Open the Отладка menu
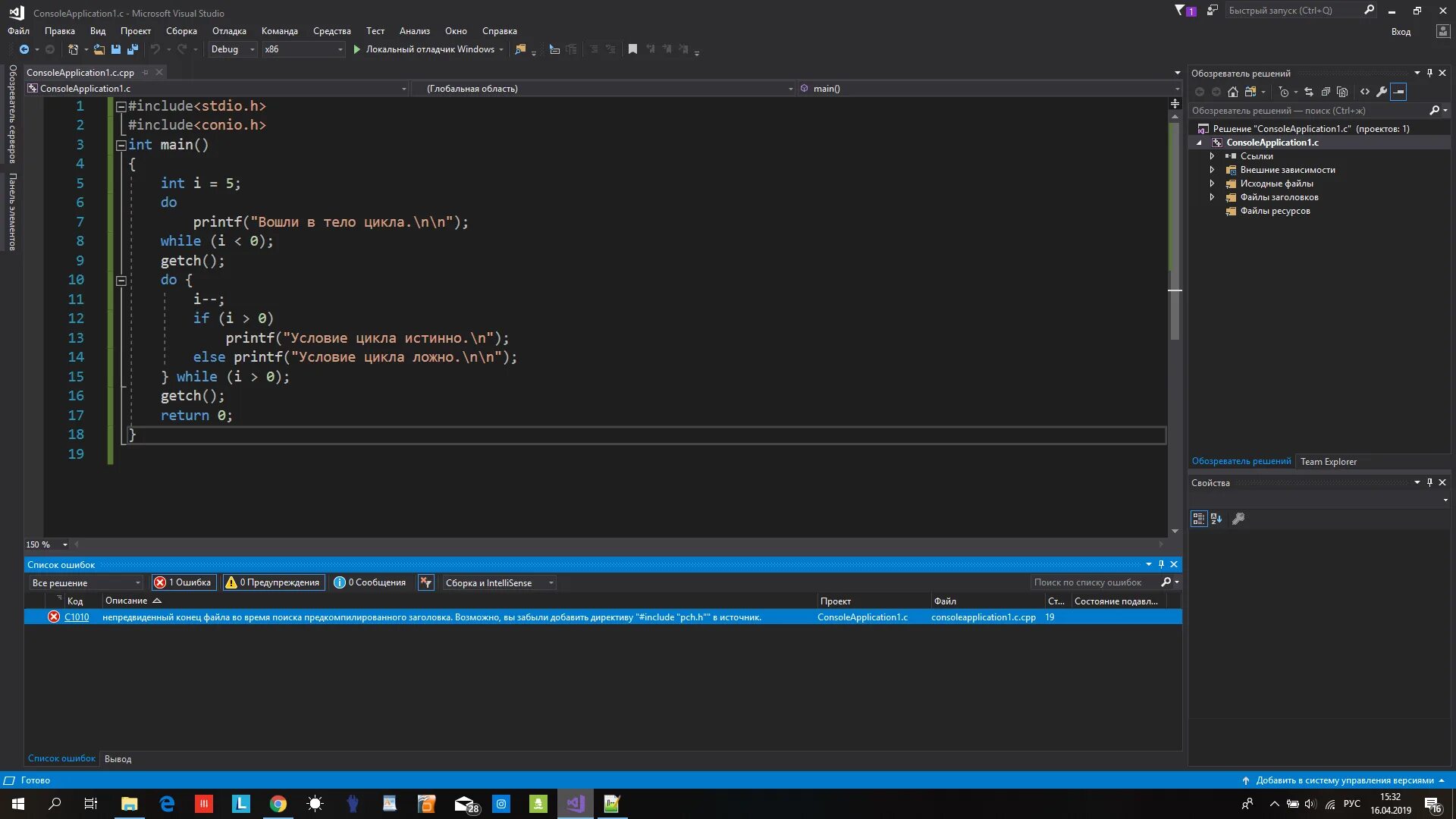 229,31
